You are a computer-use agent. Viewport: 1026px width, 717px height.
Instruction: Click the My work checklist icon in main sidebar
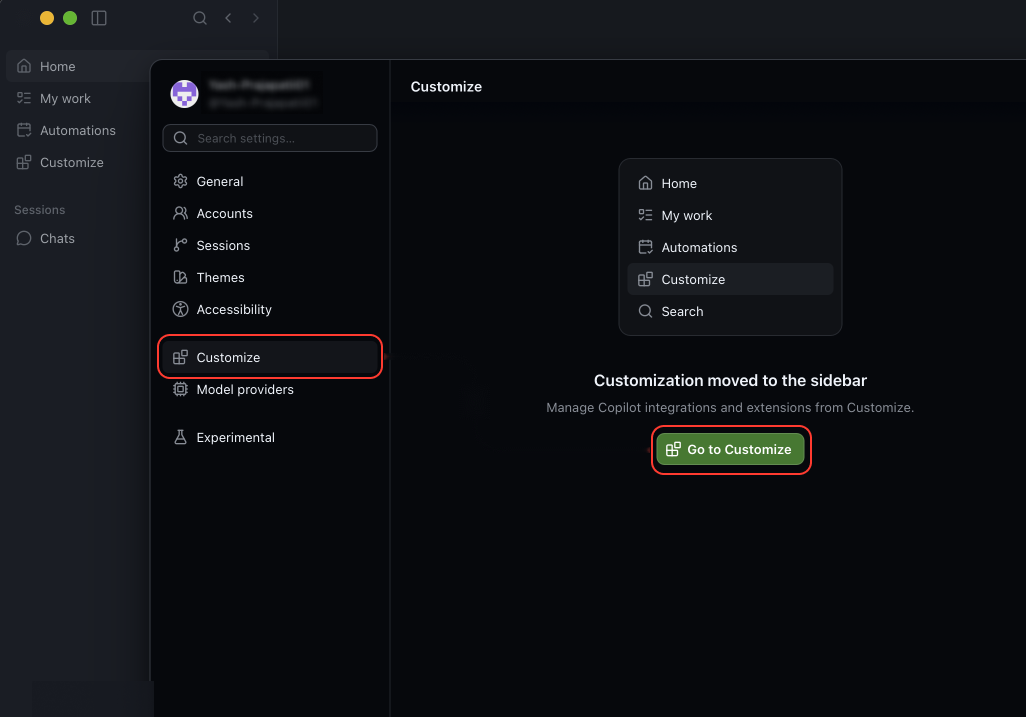pos(24,98)
